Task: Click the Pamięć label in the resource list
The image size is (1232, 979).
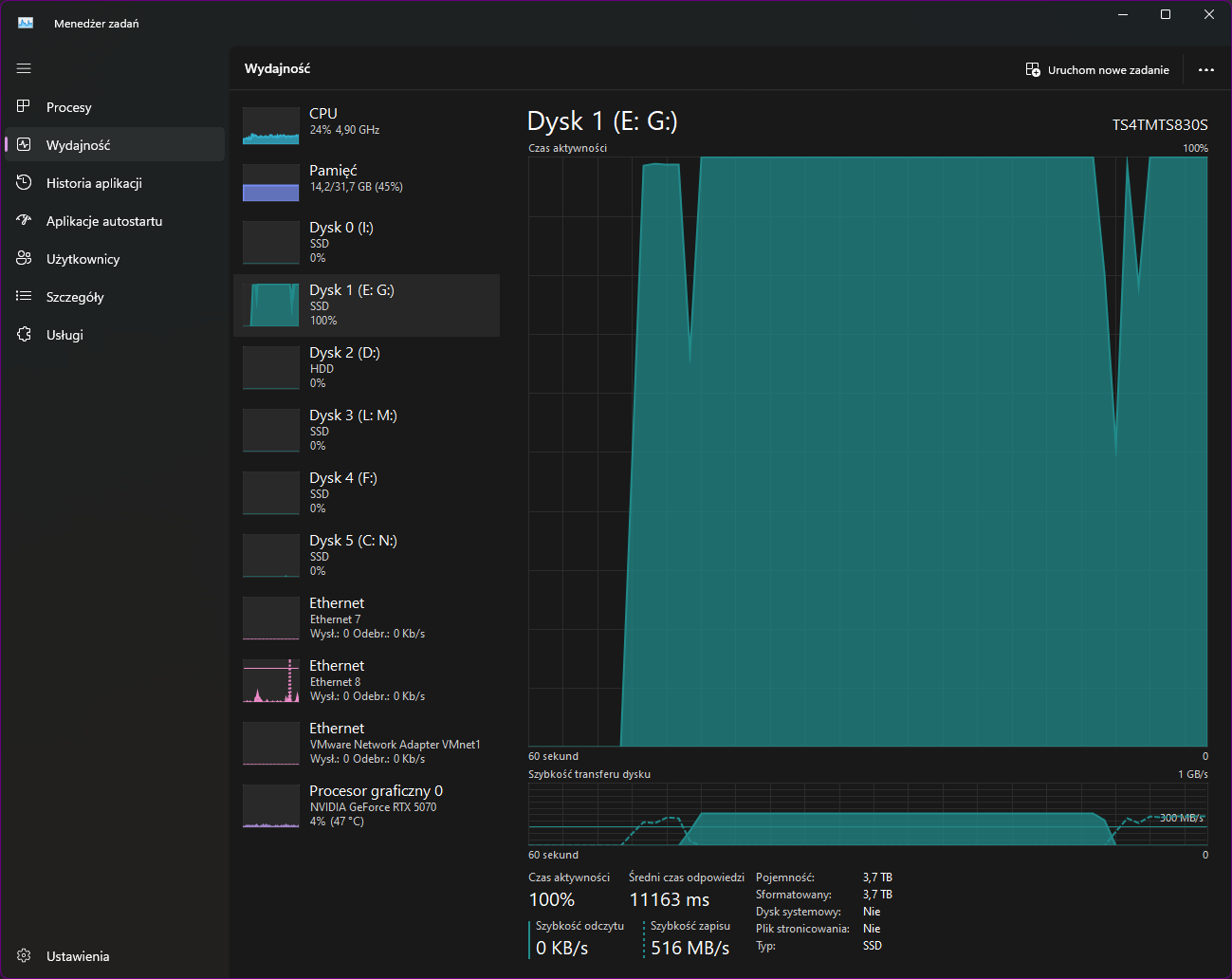Action: 334,171
